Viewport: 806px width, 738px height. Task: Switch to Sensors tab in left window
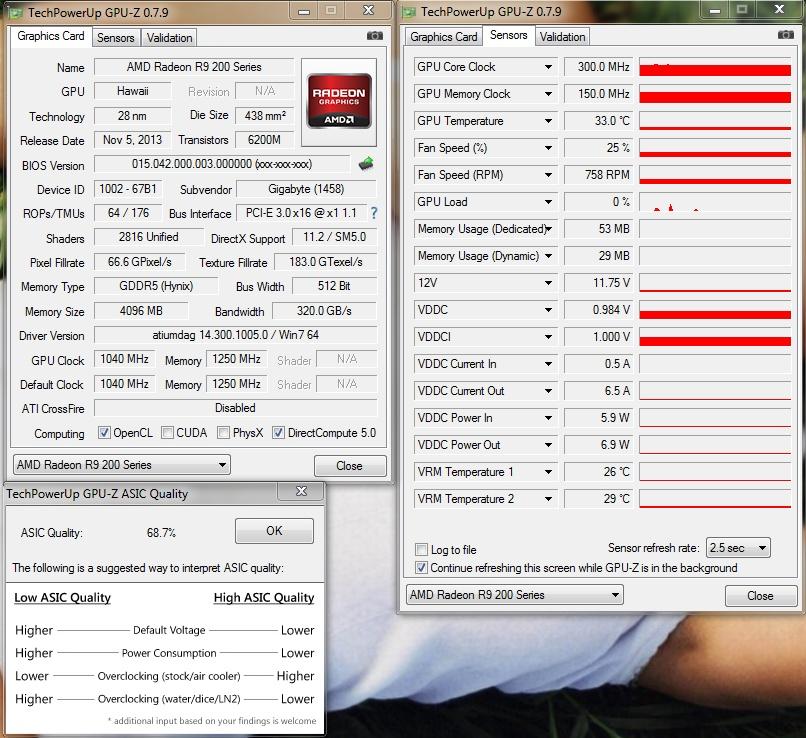pyautogui.click(x=116, y=38)
